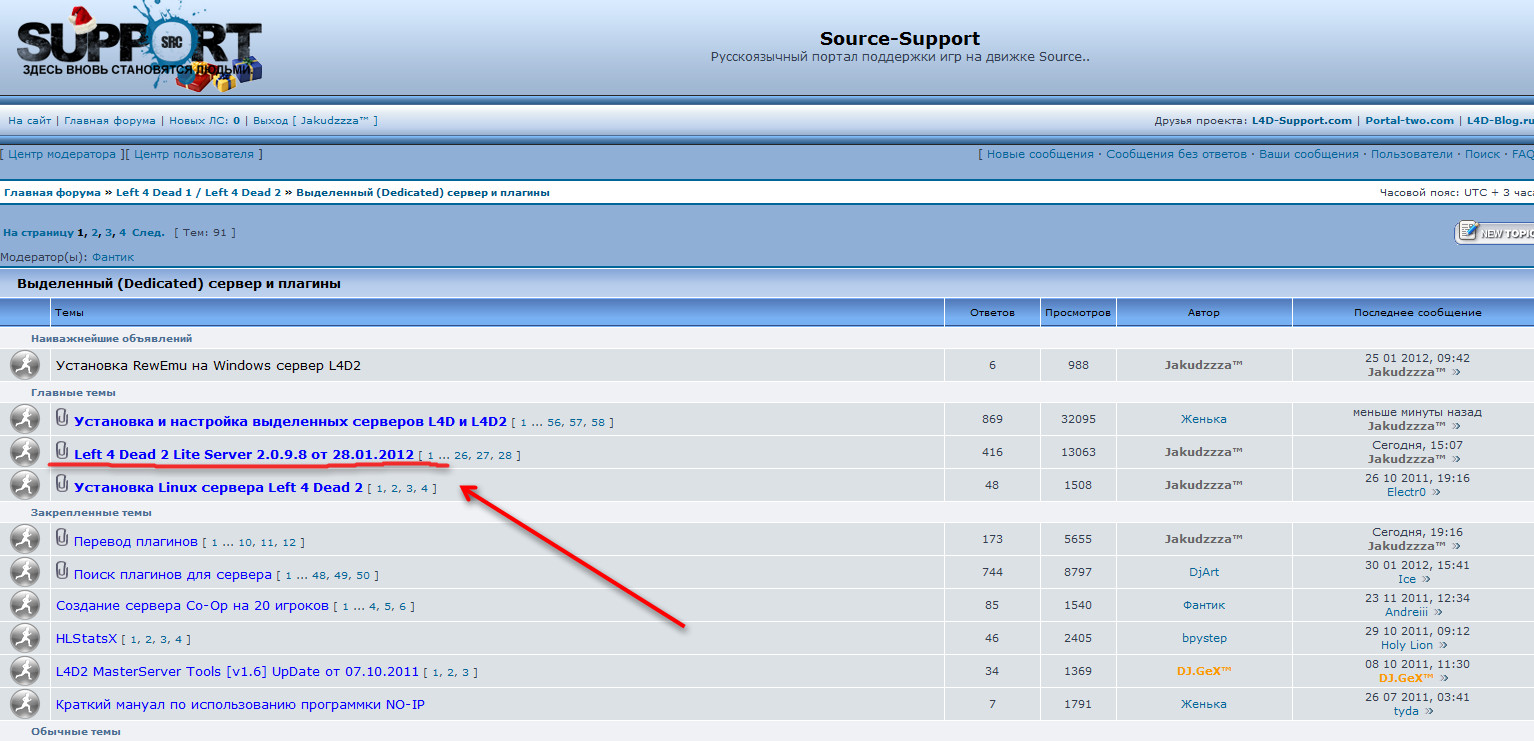
Task: Open Центр модератора link
Action: [x=62, y=154]
